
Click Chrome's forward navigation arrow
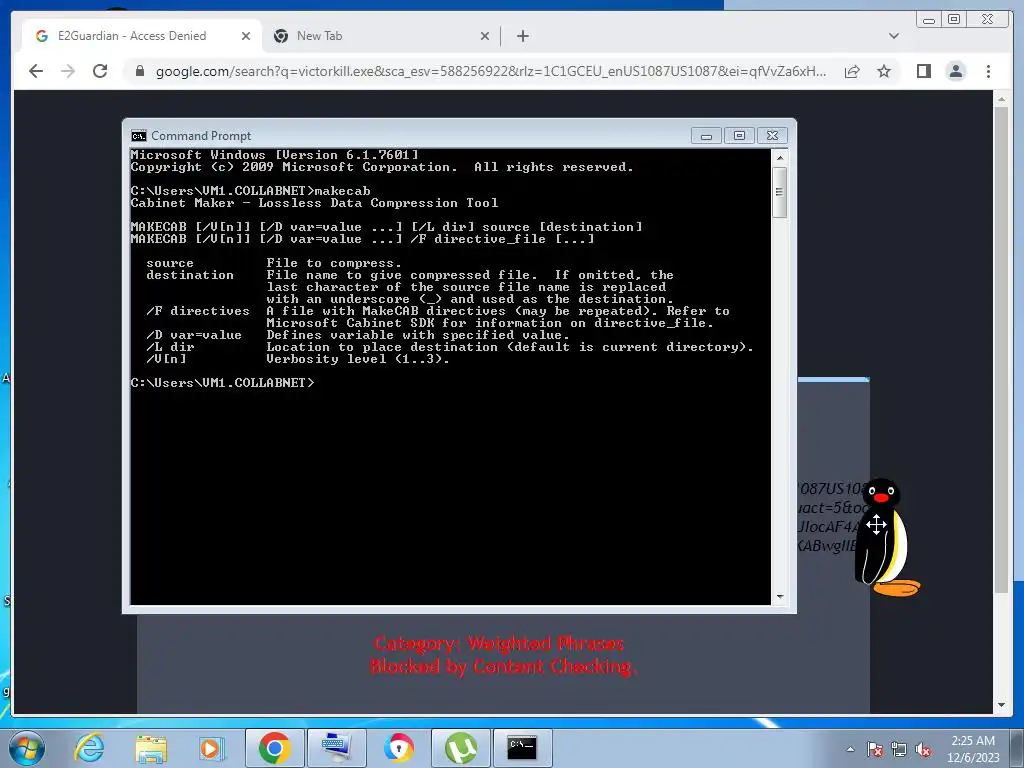click(68, 71)
